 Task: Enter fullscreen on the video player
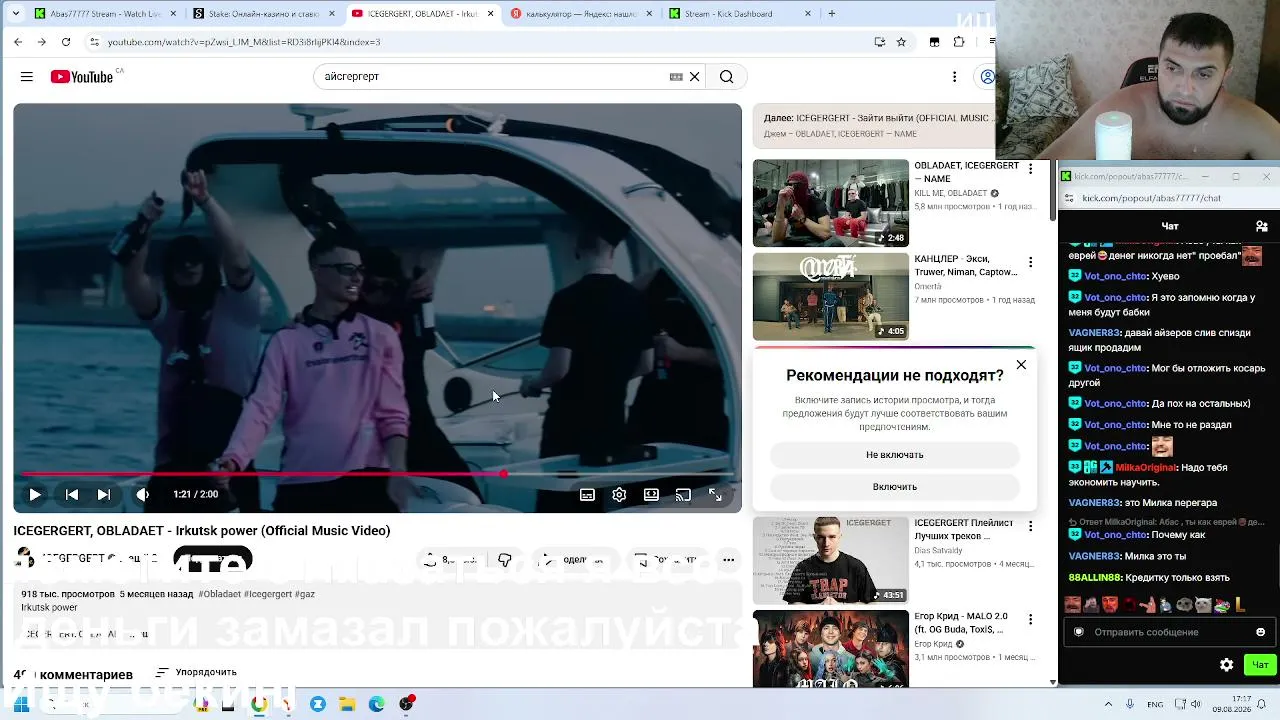tap(716, 494)
